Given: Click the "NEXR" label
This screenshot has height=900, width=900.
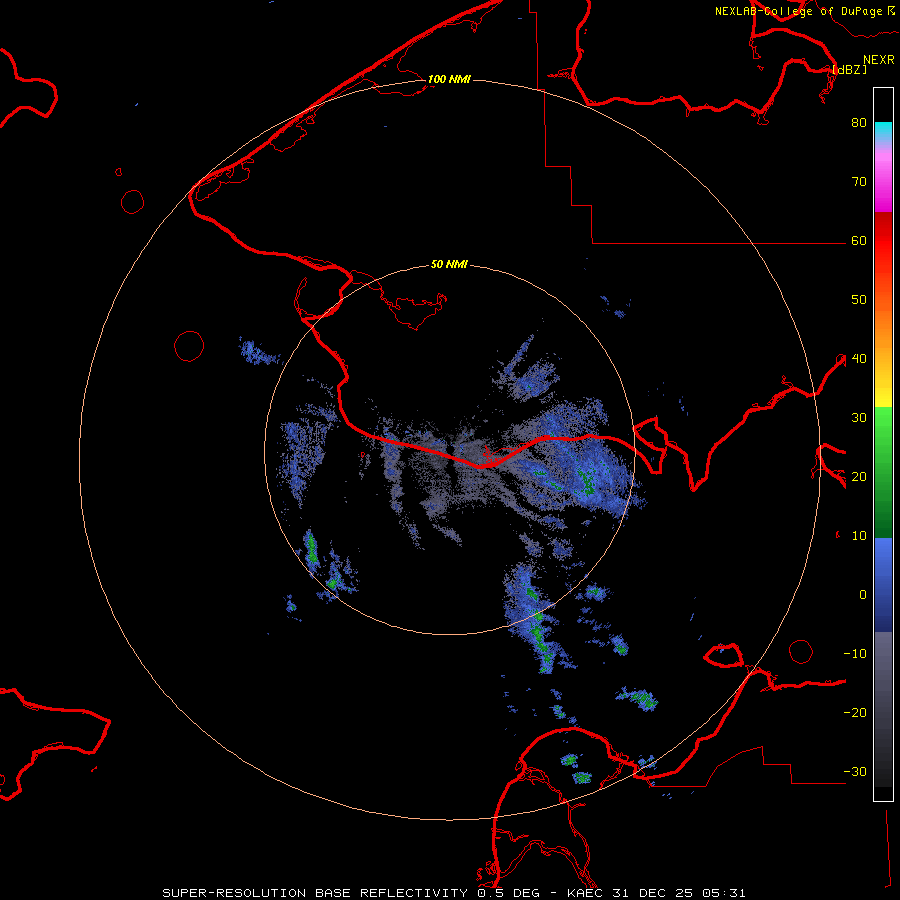Looking at the screenshot, I should click(879, 60).
